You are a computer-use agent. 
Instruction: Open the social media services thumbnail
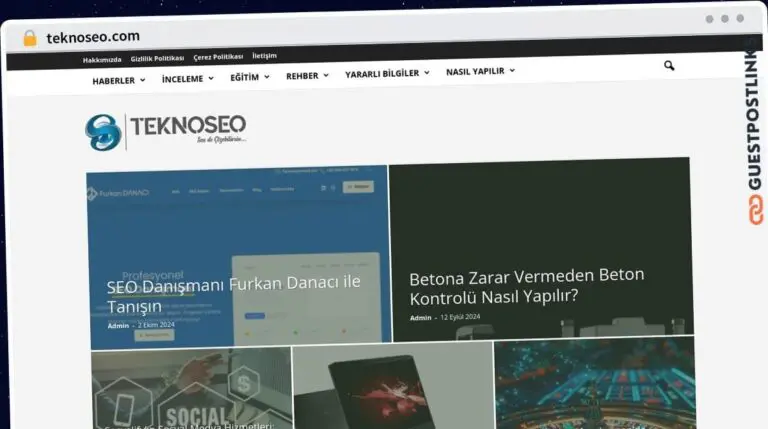190,387
